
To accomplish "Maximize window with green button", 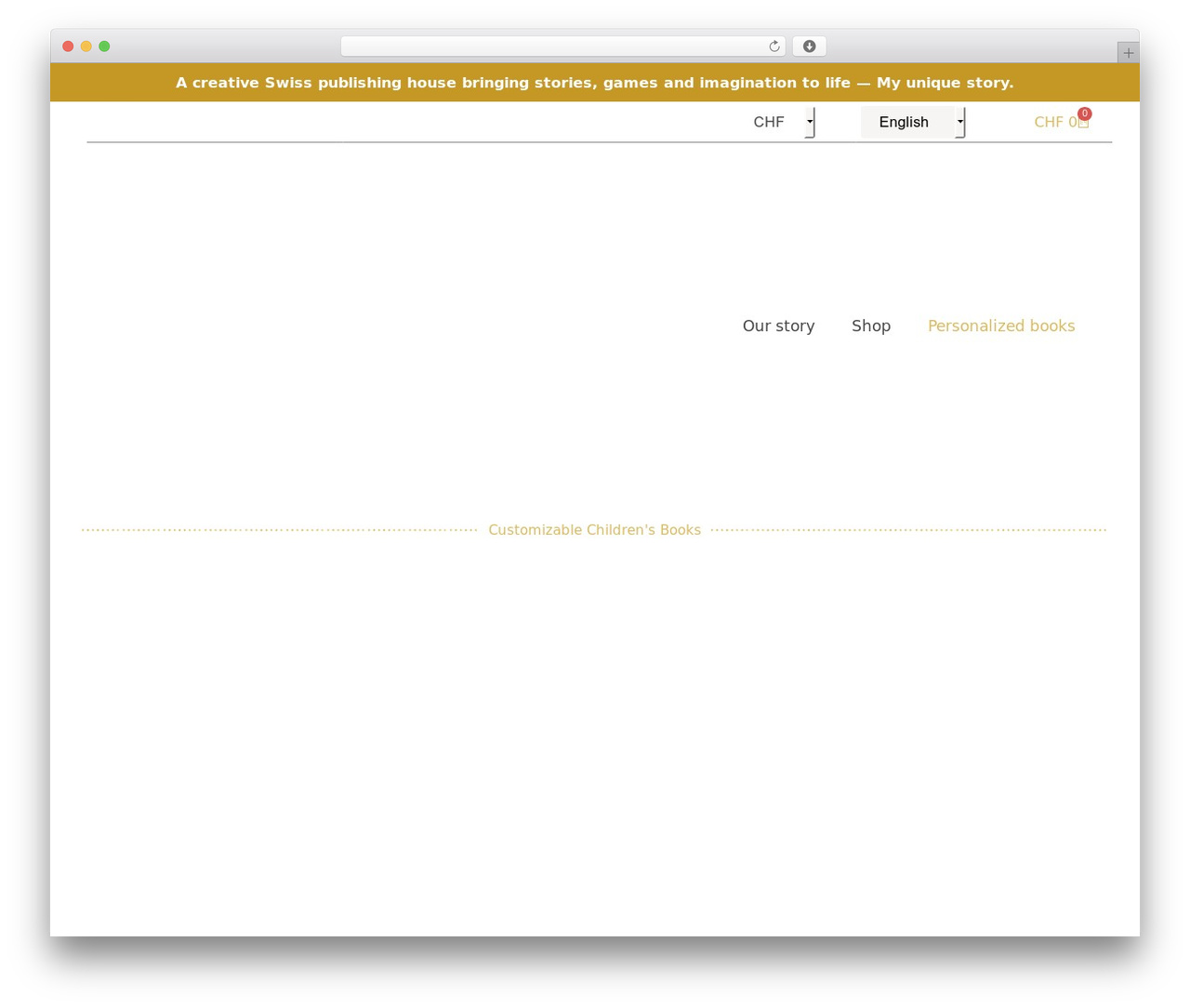I will click(104, 46).
